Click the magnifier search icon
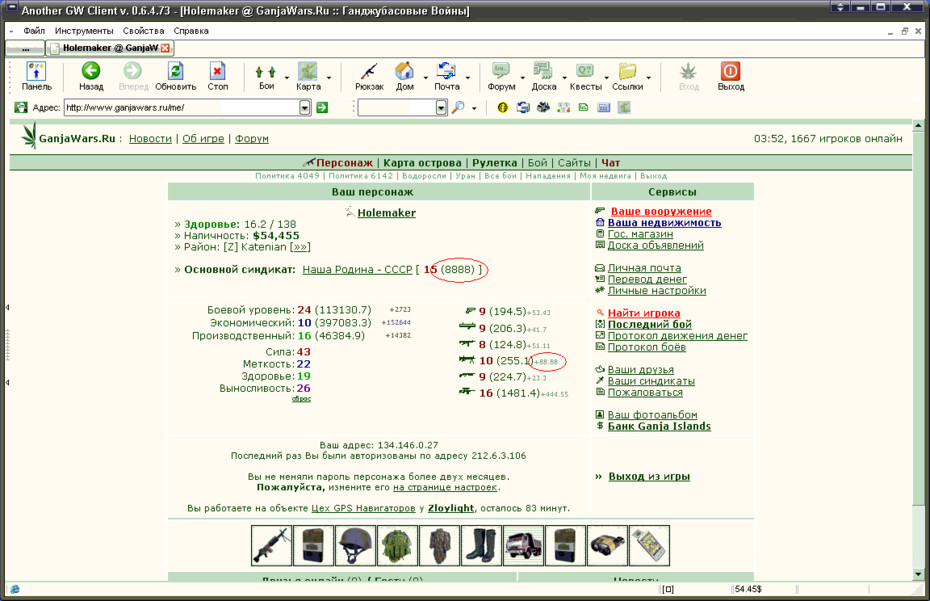The width and height of the screenshot is (930, 601). coord(458,107)
